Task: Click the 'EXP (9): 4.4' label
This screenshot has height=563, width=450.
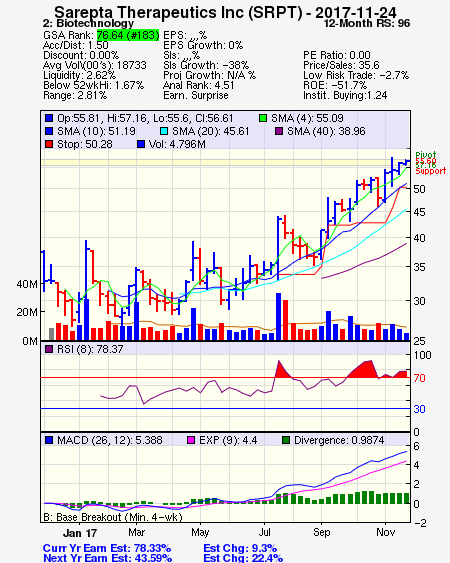Action: pos(228,440)
